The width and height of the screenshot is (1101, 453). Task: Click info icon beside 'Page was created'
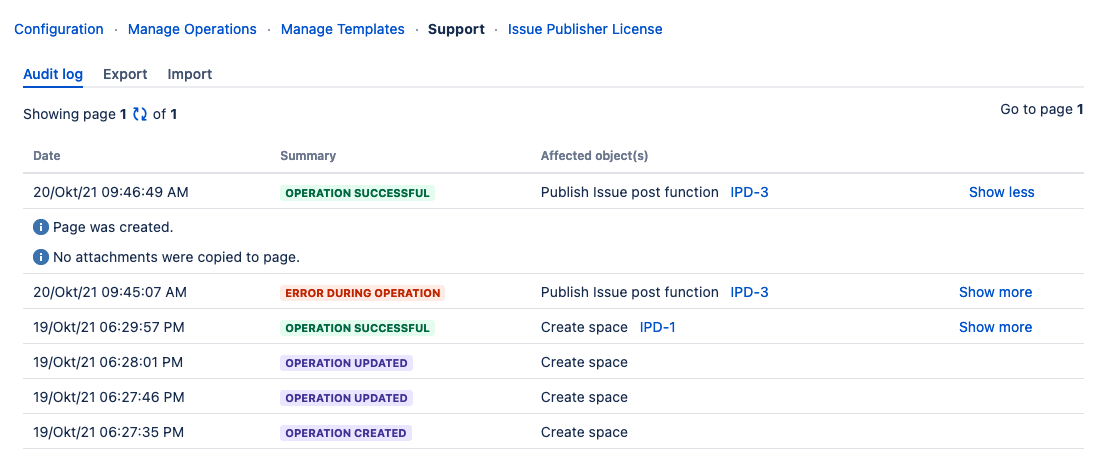41,227
